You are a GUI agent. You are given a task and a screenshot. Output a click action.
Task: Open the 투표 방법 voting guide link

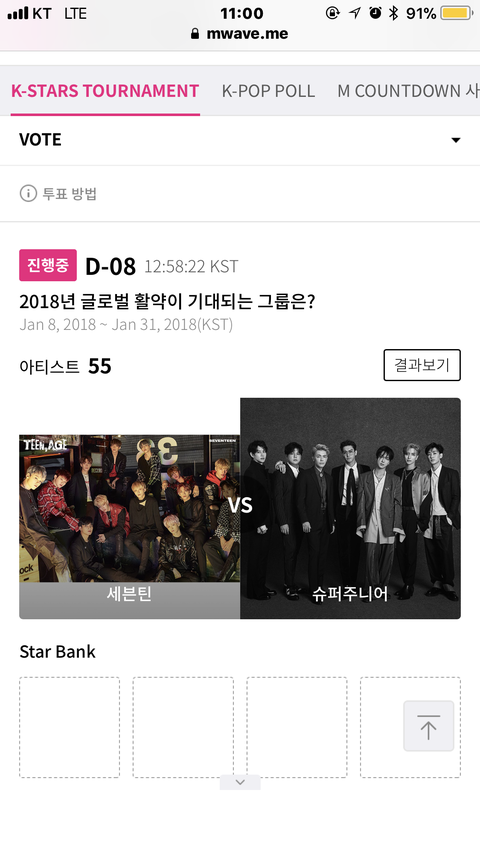pos(69,193)
